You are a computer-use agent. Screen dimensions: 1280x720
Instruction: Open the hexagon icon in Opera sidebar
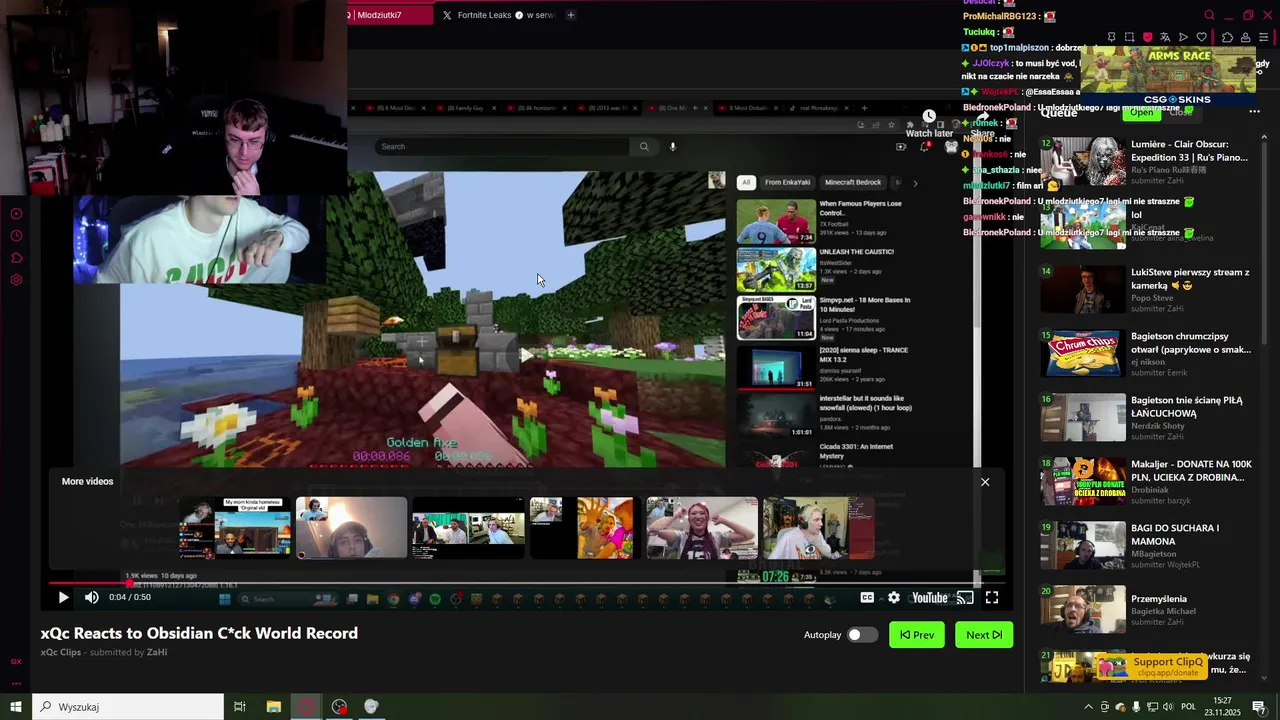coord(16,258)
